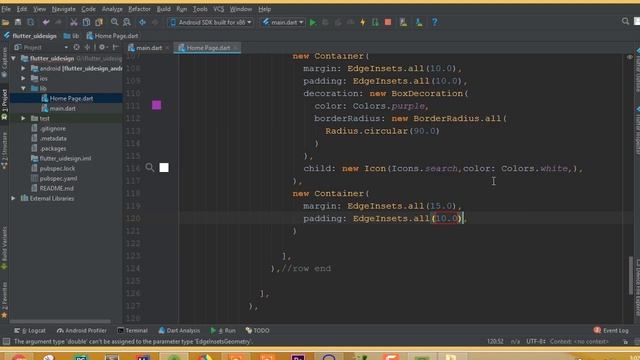Open Project panel settings gear
This screenshot has height=360, width=640.
tap(102, 47)
